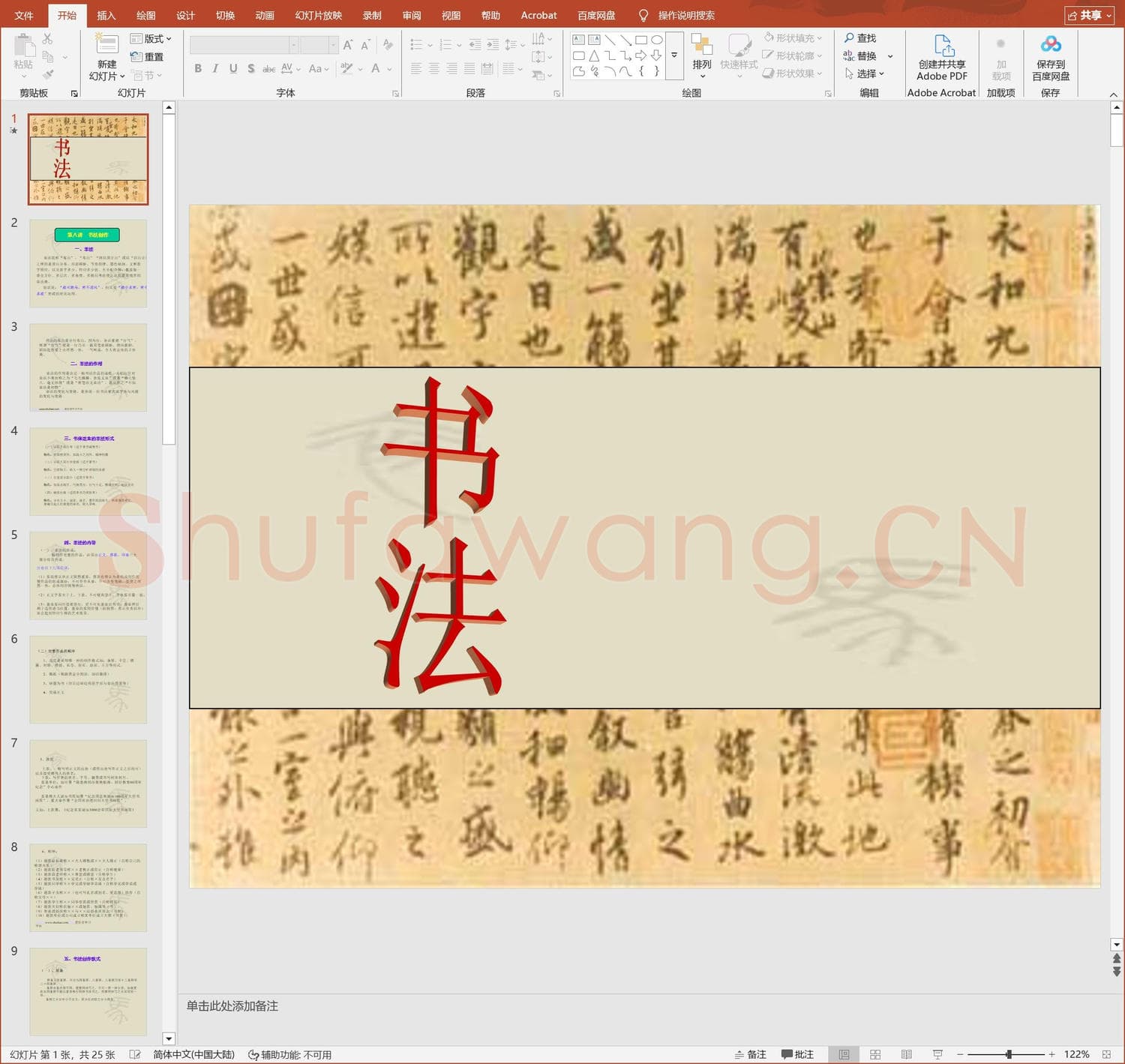Select the text box shape in gallery

[578, 40]
